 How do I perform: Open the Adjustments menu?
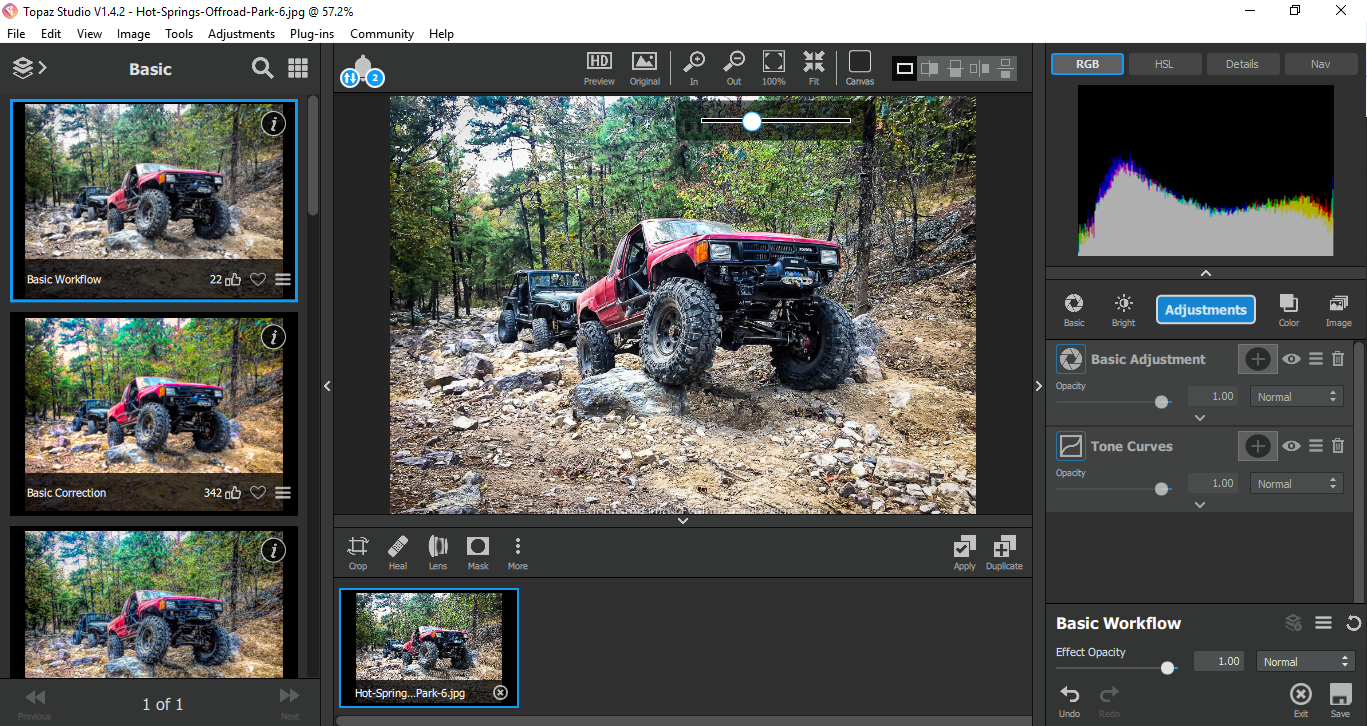(241, 33)
